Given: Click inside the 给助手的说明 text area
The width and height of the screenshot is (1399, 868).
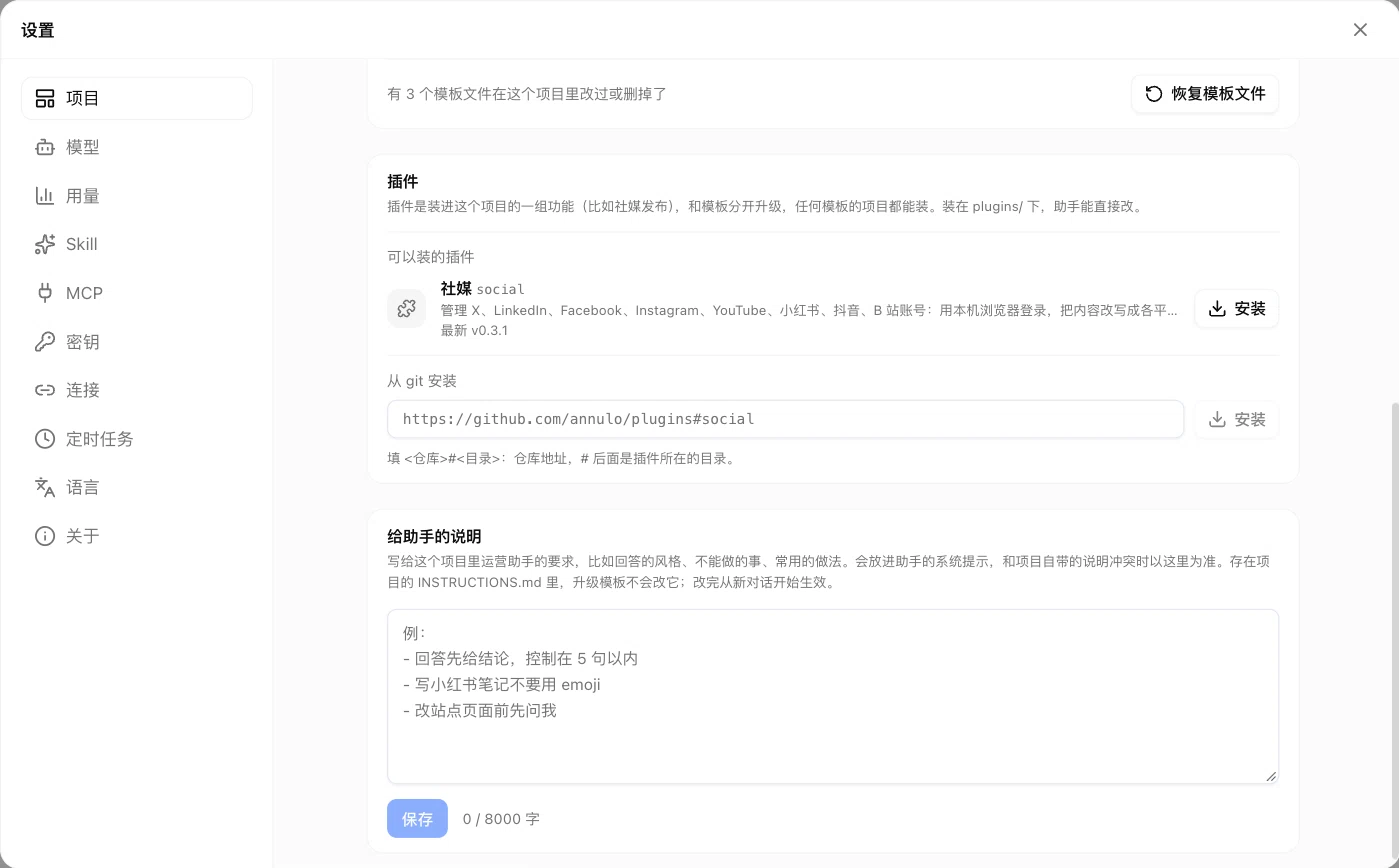Looking at the screenshot, I should 833,696.
